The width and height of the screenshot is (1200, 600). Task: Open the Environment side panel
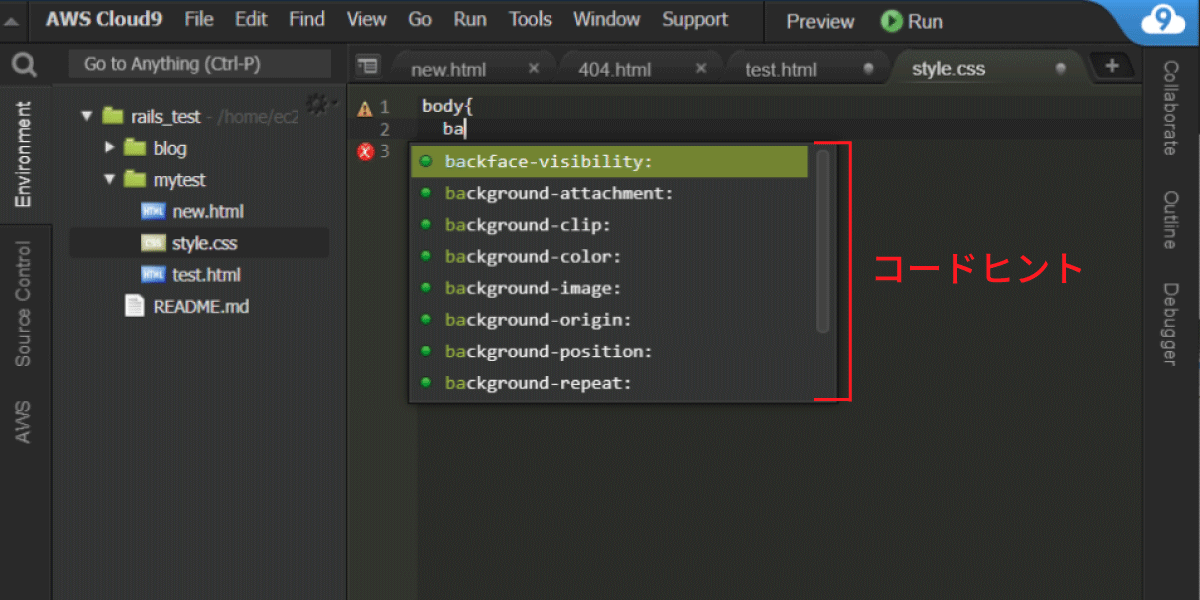coord(23,154)
